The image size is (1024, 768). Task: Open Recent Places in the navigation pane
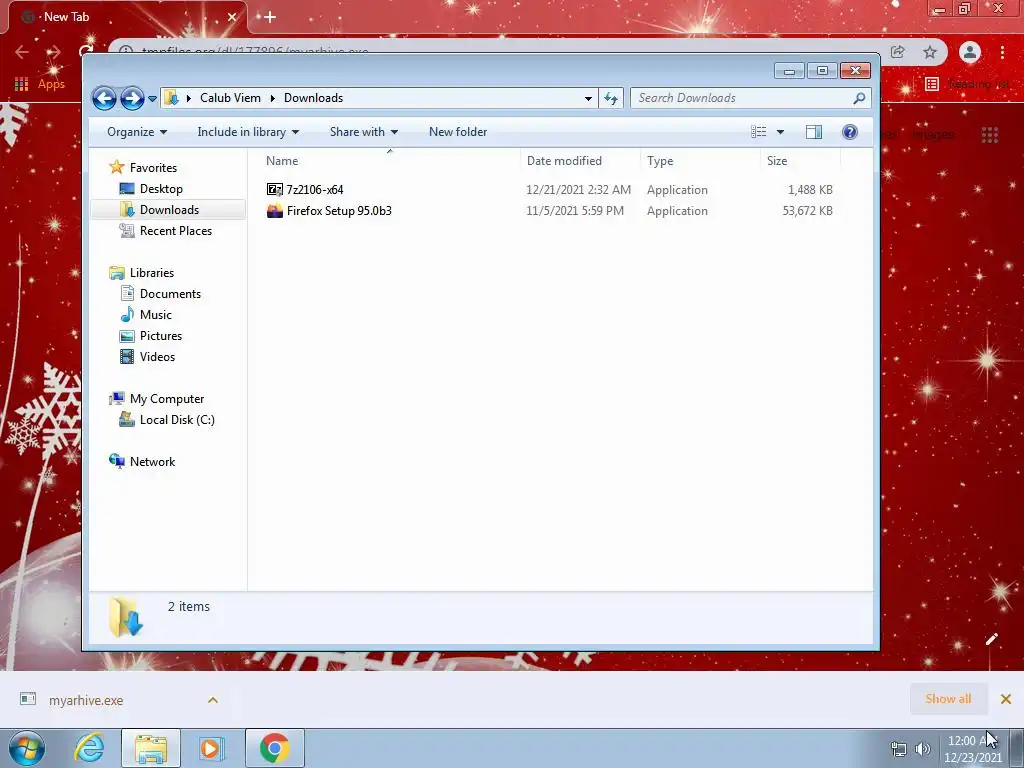pyautogui.click(x=176, y=231)
